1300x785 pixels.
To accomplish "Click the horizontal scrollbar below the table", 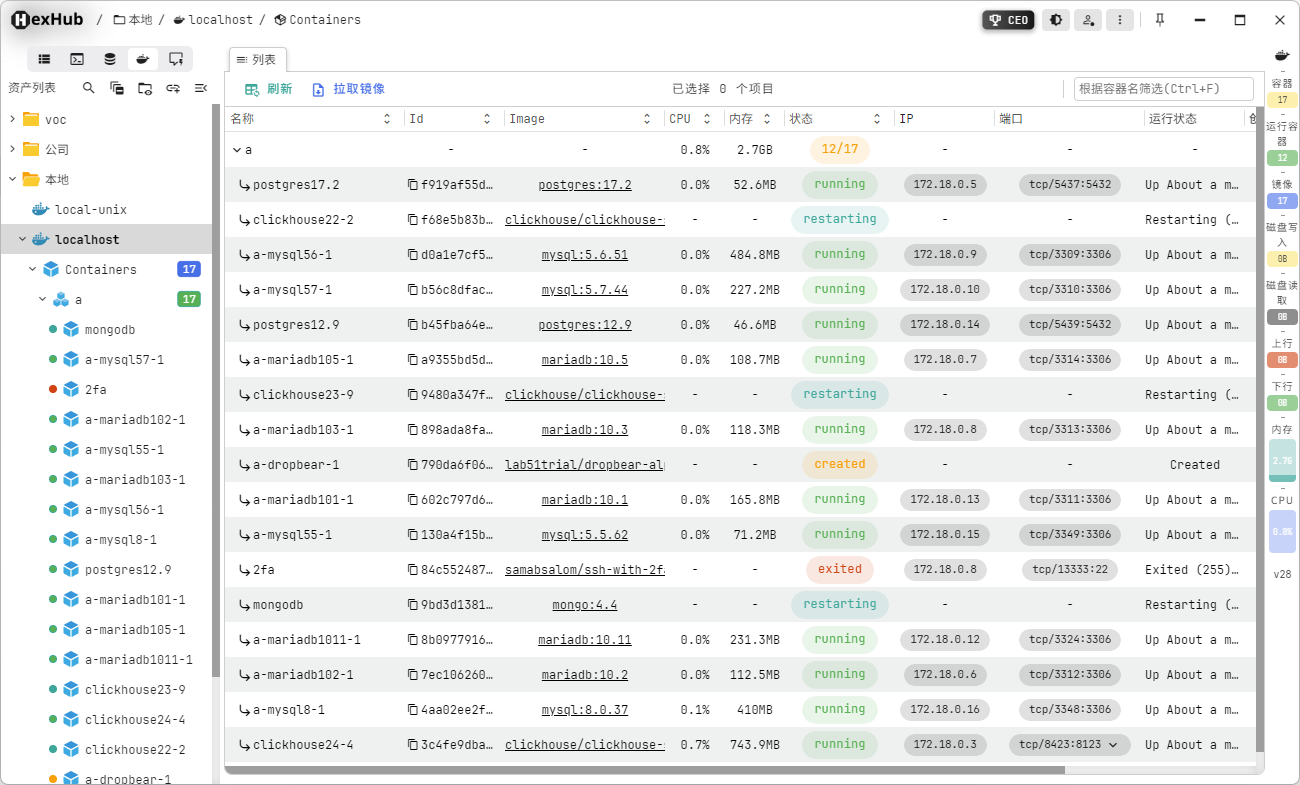I will [x=645, y=770].
